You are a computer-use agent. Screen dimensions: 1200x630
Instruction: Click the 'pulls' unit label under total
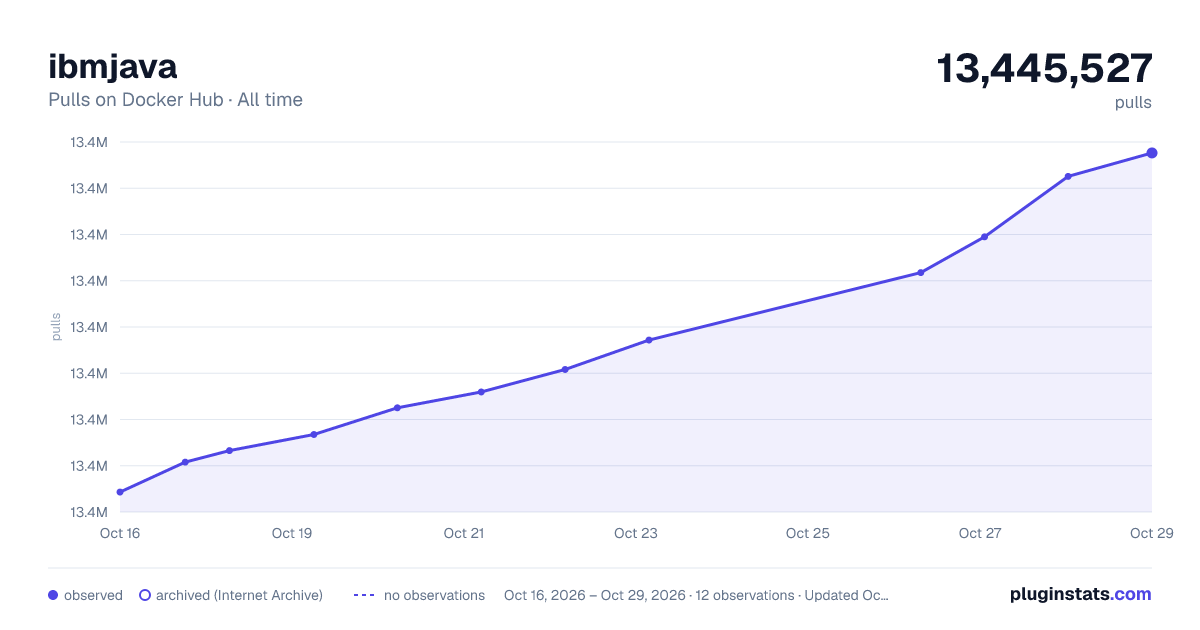click(1133, 102)
